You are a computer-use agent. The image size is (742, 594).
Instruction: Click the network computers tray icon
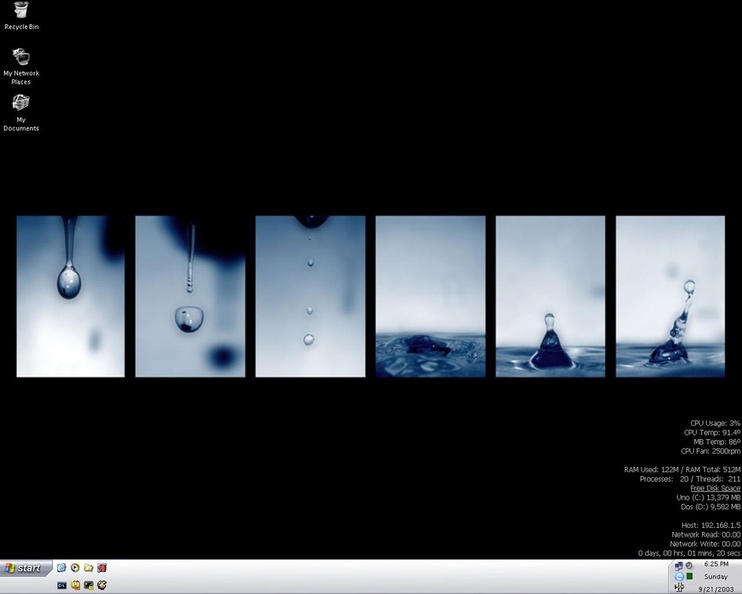679,566
